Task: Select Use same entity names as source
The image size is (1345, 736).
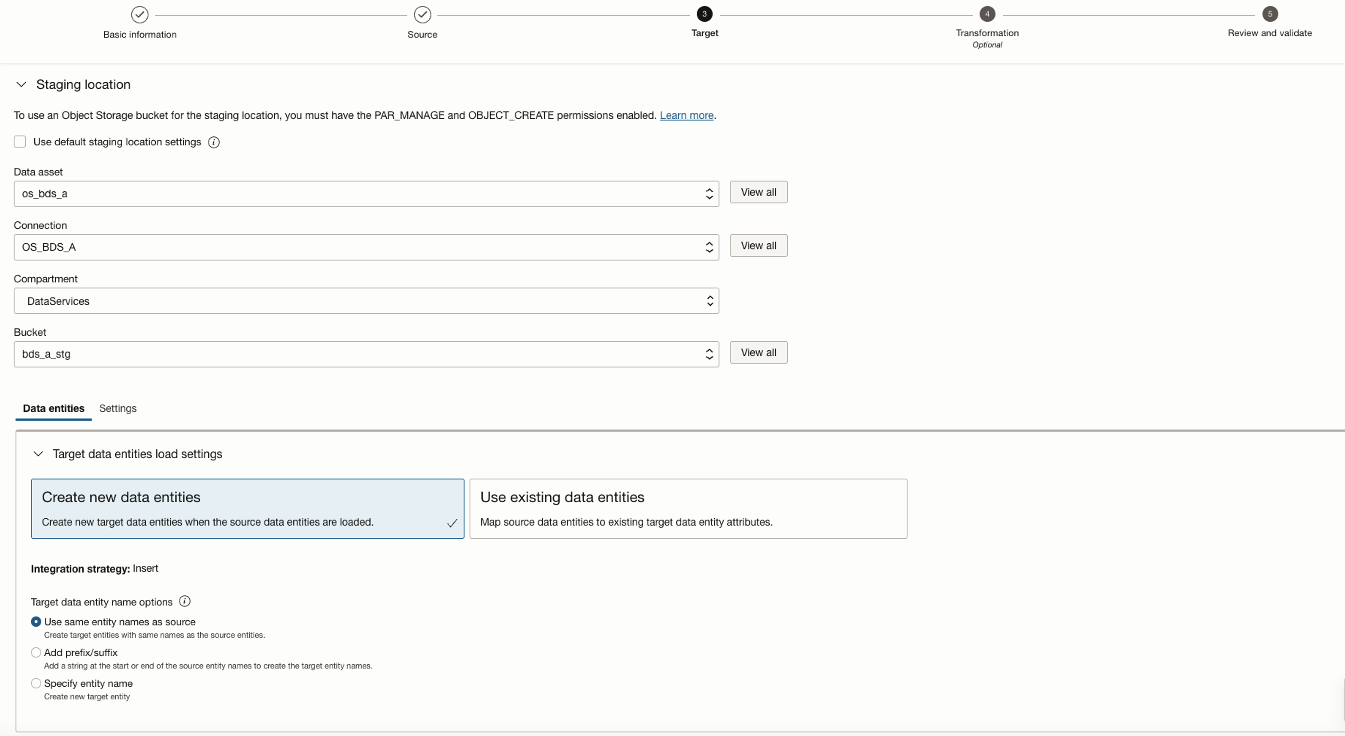Action: 37,622
